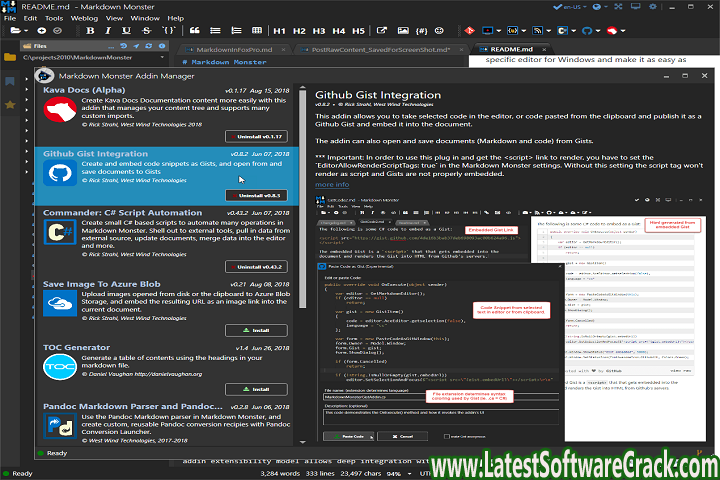This screenshot has width=720, height=480.
Task: Apply underline formatting
Action: 126,31
